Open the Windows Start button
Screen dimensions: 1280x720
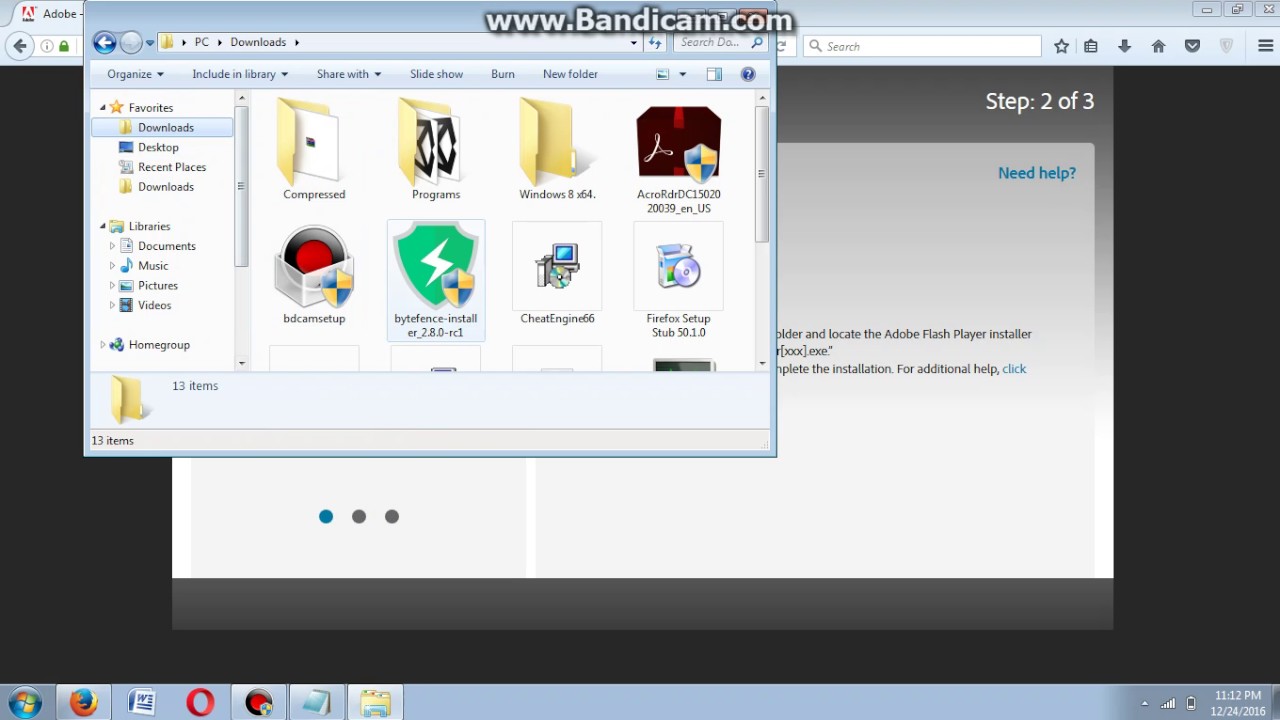[x=24, y=702]
